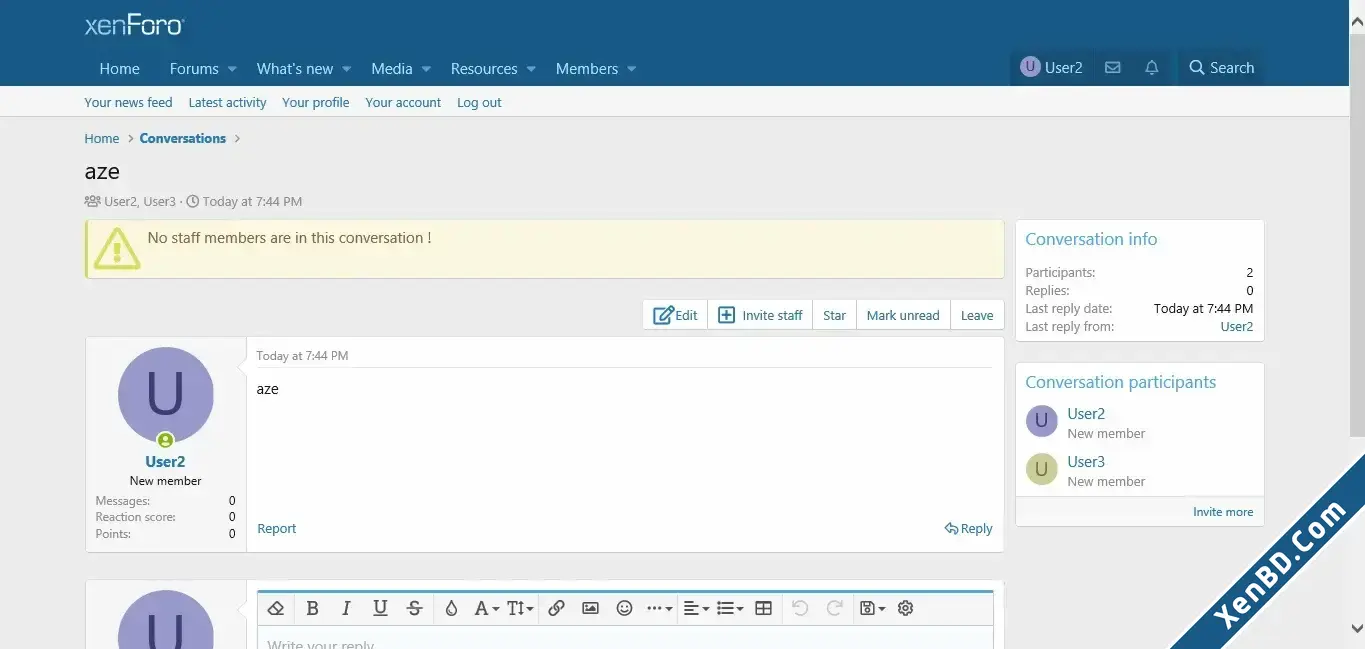The image size is (1365, 649).
Task: Open the smilies picker
Action: point(625,608)
